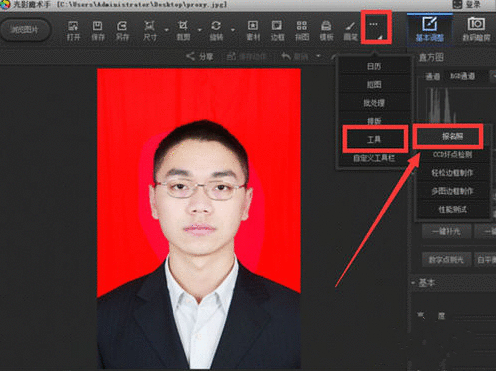The image size is (496, 371).
Task: Click the 分享 (Share) icon
Action: point(190,56)
